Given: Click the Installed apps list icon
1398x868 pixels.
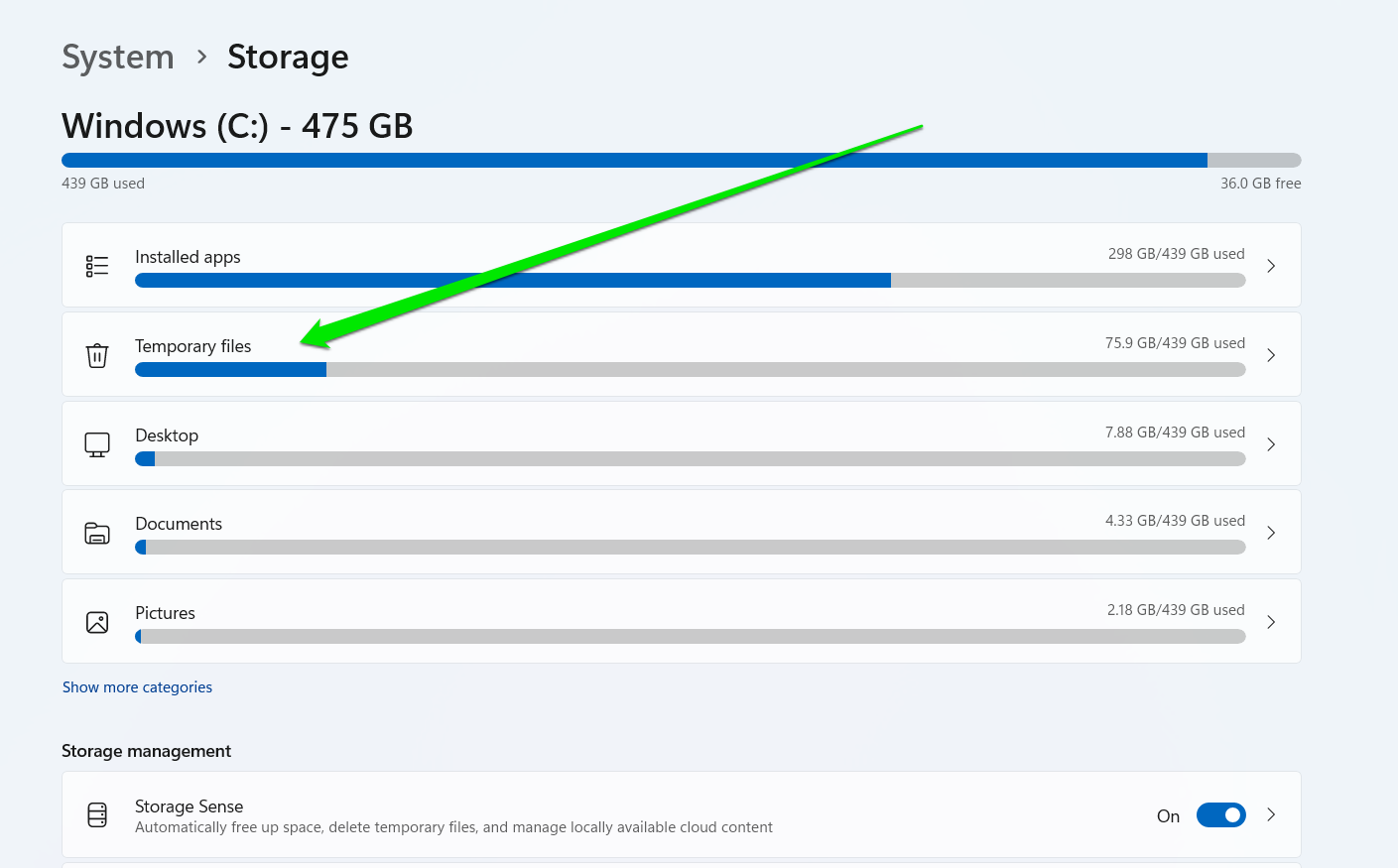Looking at the screenshot, I should (x=97, y=266).
